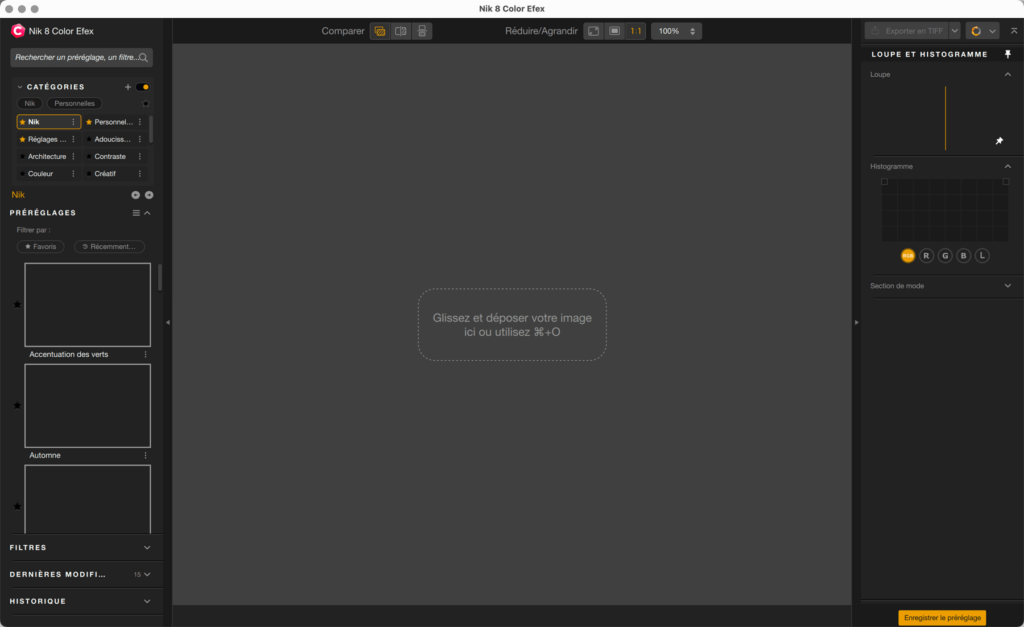Go to next category with right arrow
The image size is (1024, 627).
coord(149,195)
